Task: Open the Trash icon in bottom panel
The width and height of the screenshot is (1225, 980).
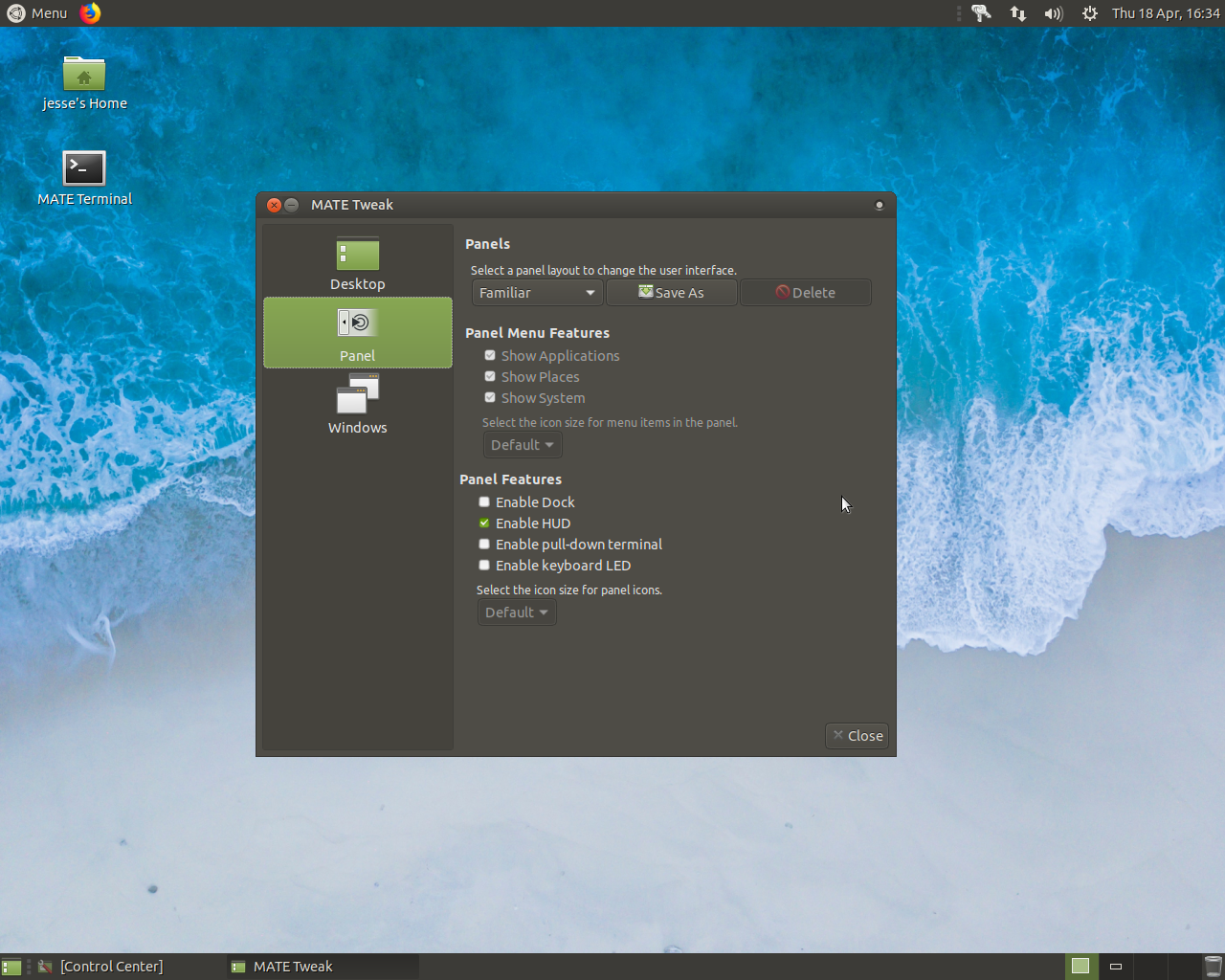Action: (1213, 967)
